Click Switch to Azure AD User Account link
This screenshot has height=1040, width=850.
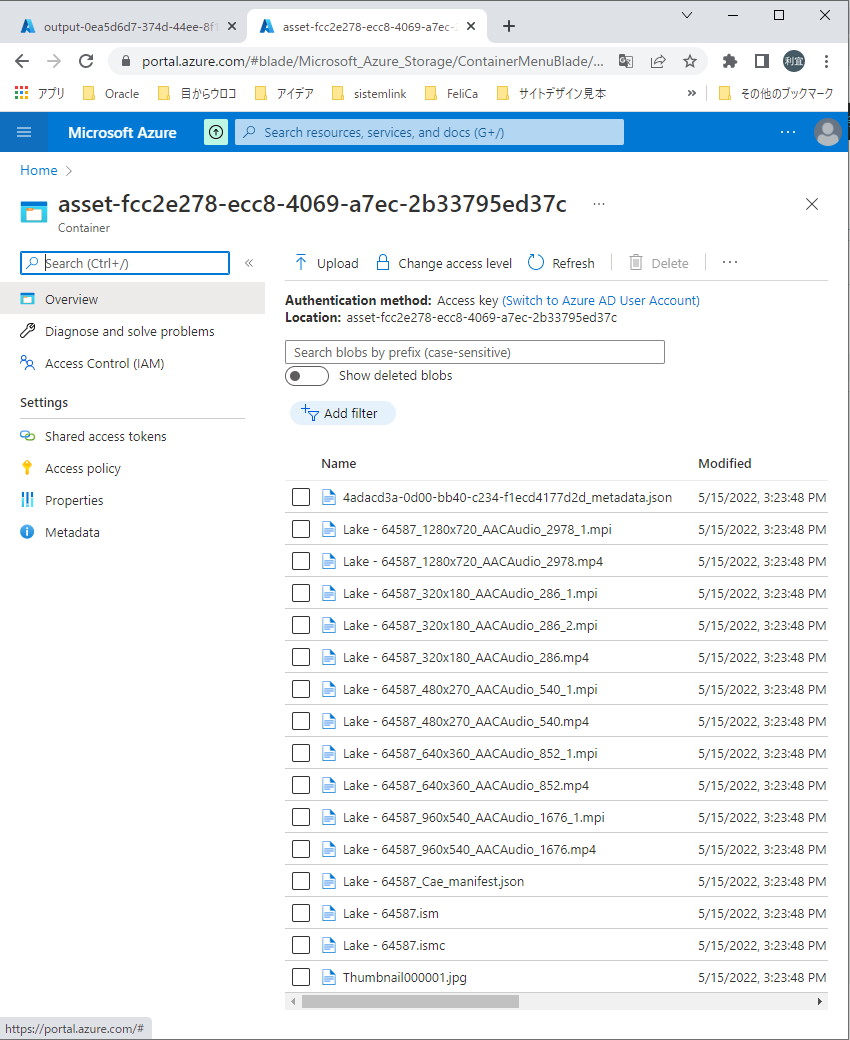[601, 300]
